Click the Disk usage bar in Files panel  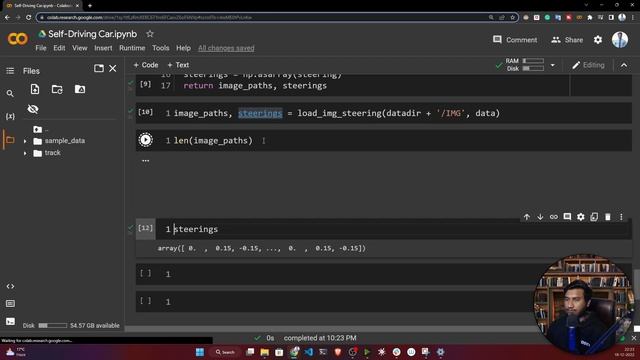click(x=53, y=325)
